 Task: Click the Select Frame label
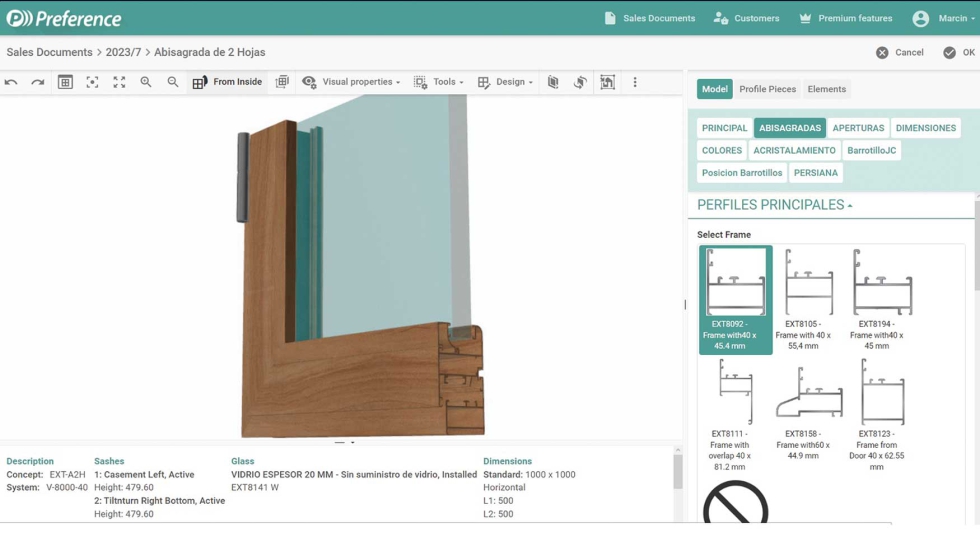(x=724, y=235)
